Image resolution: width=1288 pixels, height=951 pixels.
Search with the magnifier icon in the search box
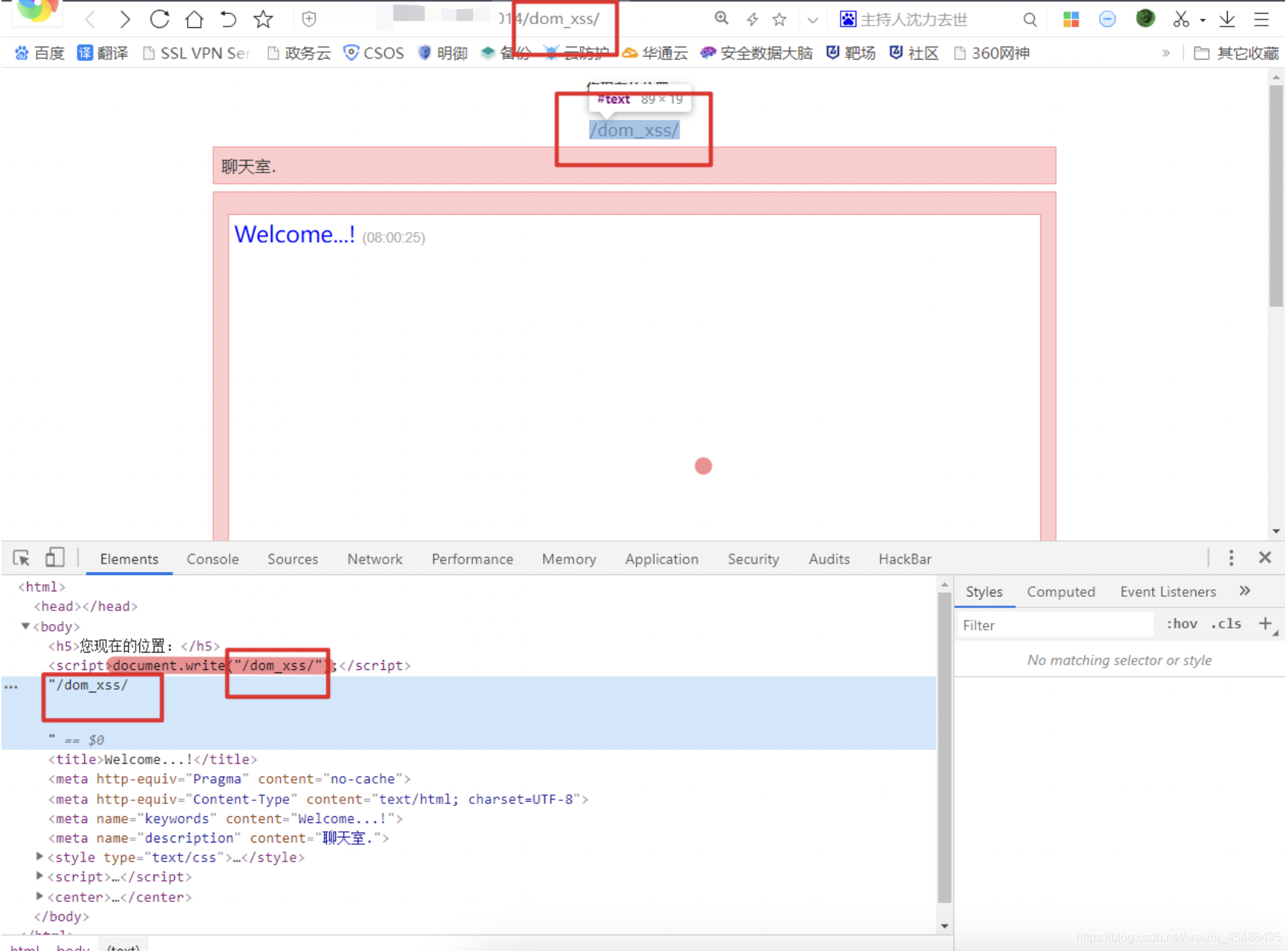pyautogui.click(x=1030, y=20)
